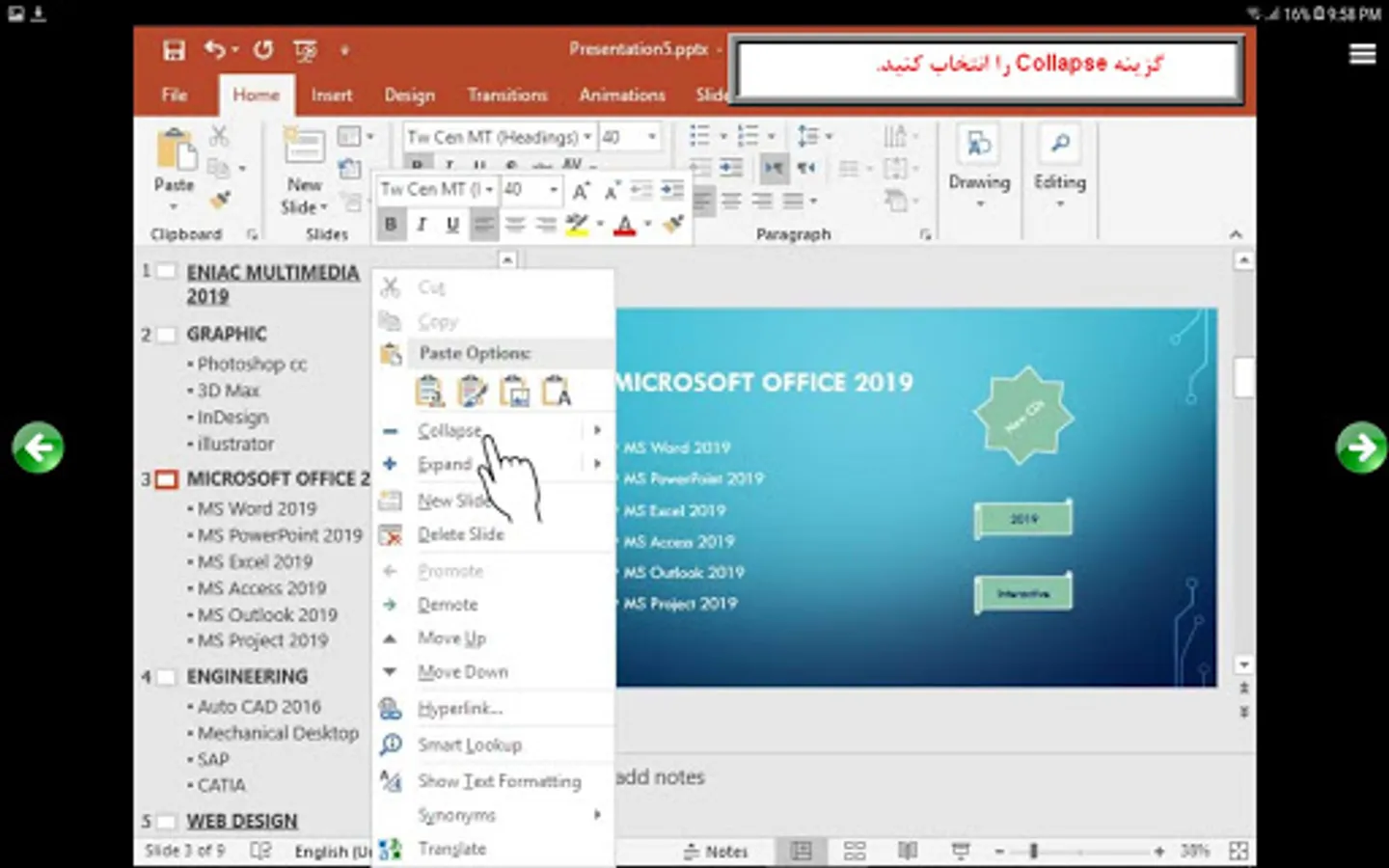Click Notes button in status bar
Screen dimensions: 1389x868
click(716, 852)
